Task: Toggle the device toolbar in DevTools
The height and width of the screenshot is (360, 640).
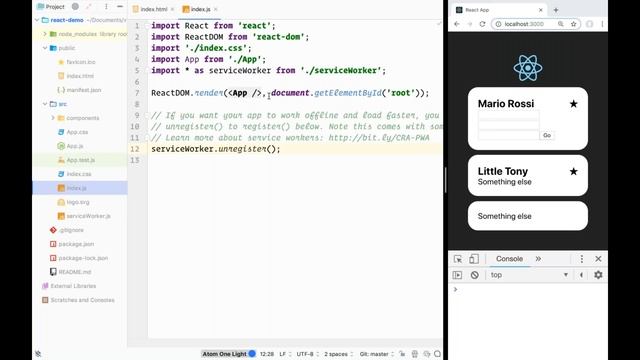Action: pos(473,259)
